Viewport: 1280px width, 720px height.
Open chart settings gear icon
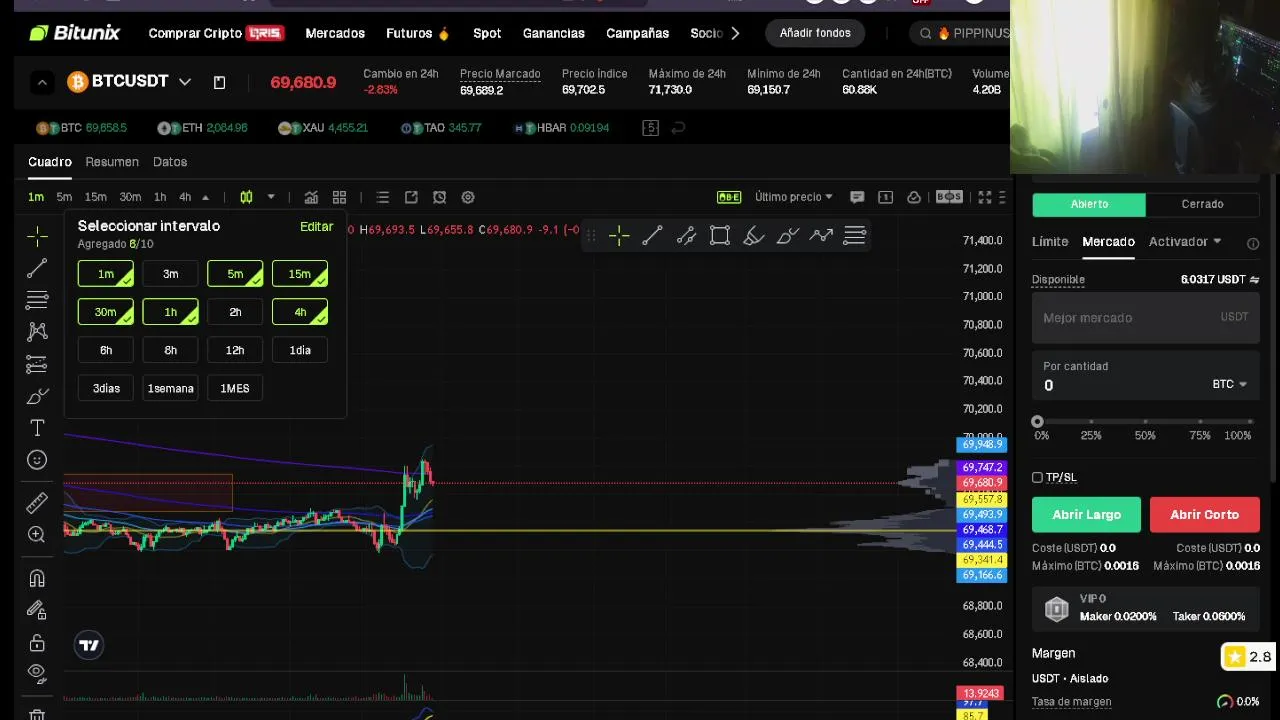pos(468,197)
